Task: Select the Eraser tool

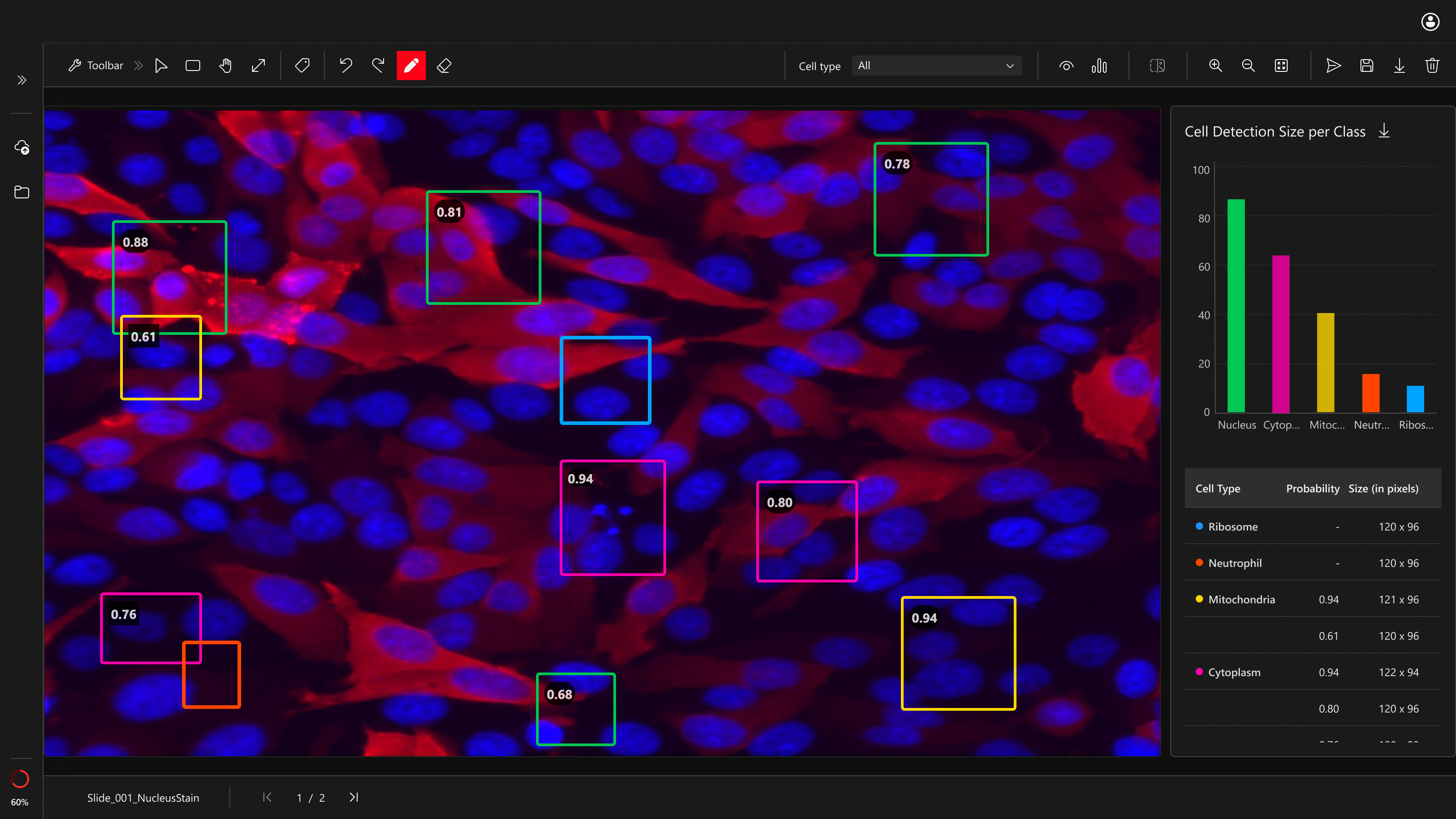Action: coord(444,65)
